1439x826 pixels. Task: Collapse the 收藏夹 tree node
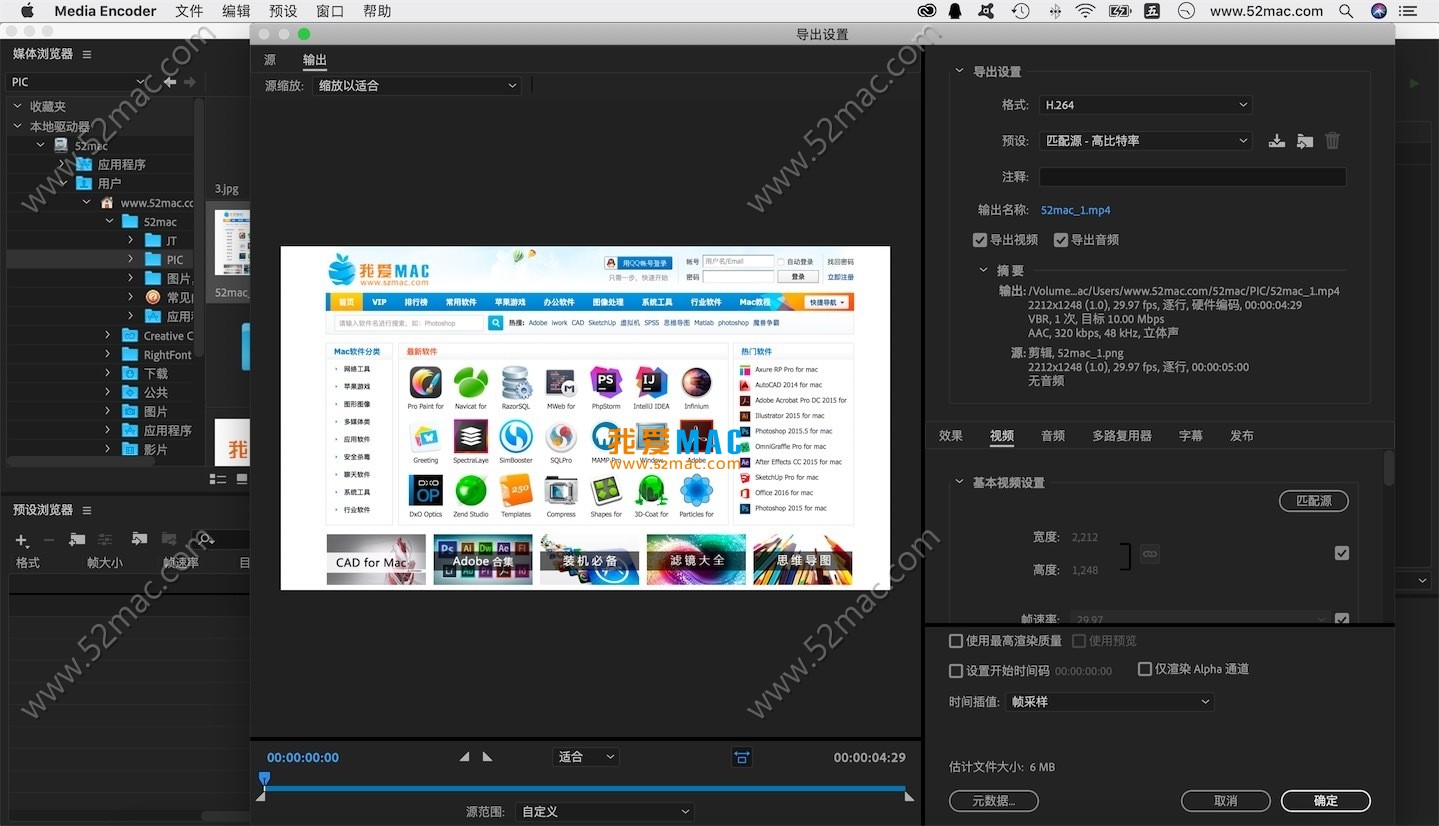pos(18,106)
